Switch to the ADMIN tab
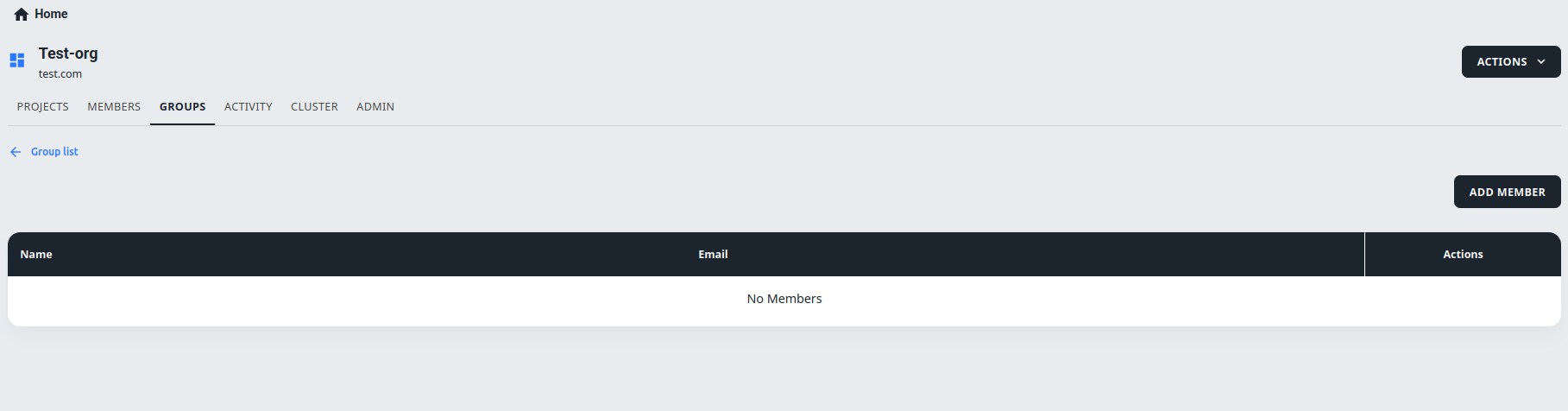 (x=375, y=107)
